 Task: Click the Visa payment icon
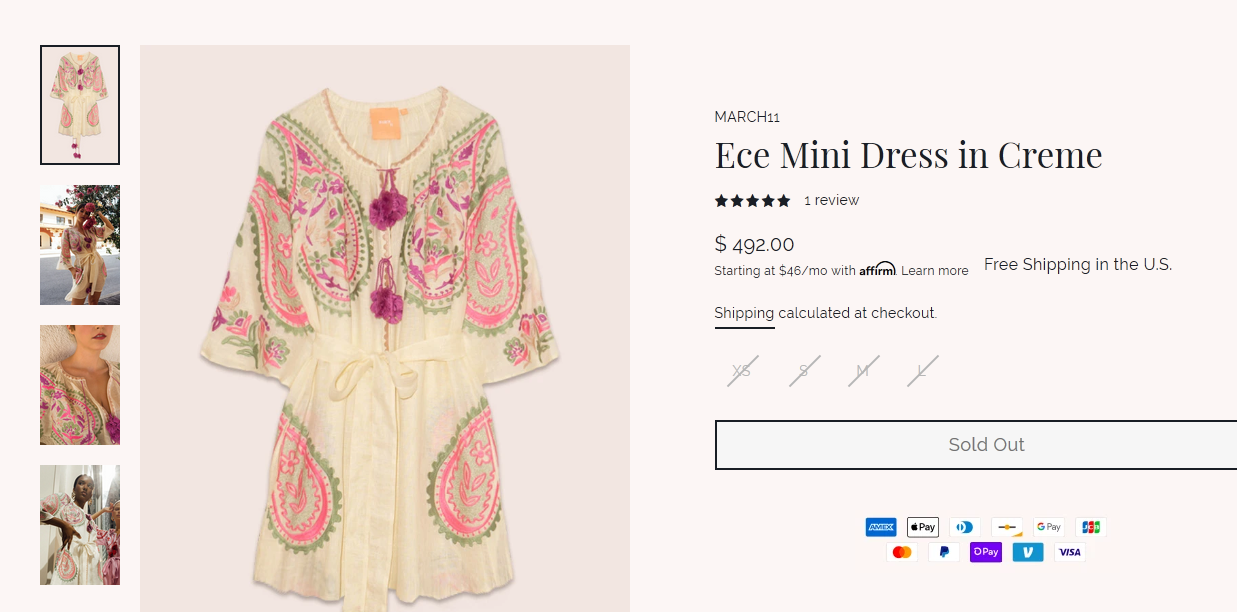[1070, 552]
